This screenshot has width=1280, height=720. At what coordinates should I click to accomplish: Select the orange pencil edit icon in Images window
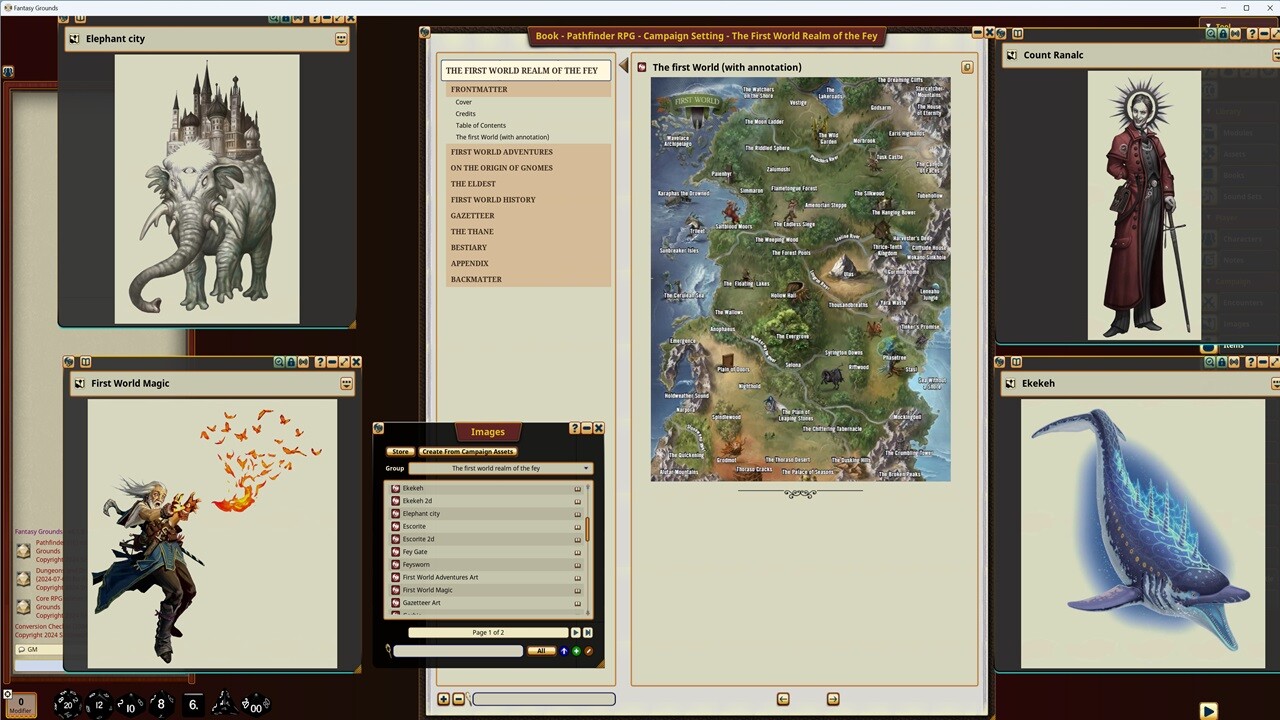(588, 651)
